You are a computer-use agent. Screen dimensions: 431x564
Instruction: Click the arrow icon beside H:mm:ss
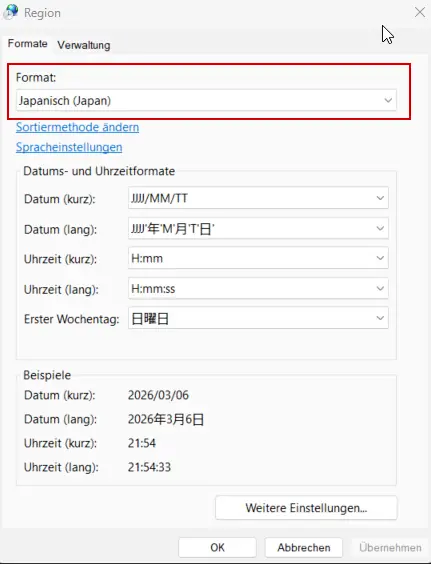(380, 288)
